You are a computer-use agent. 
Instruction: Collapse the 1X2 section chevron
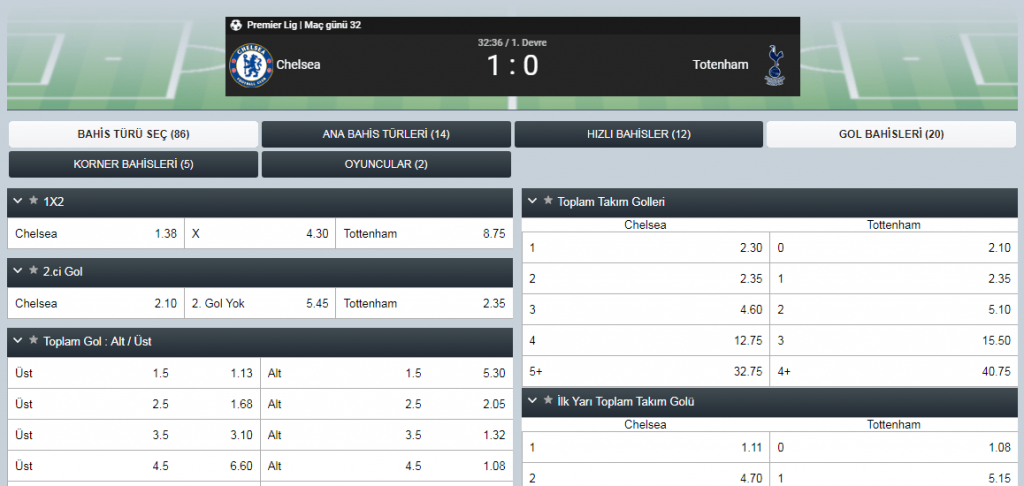click(18, 202)
